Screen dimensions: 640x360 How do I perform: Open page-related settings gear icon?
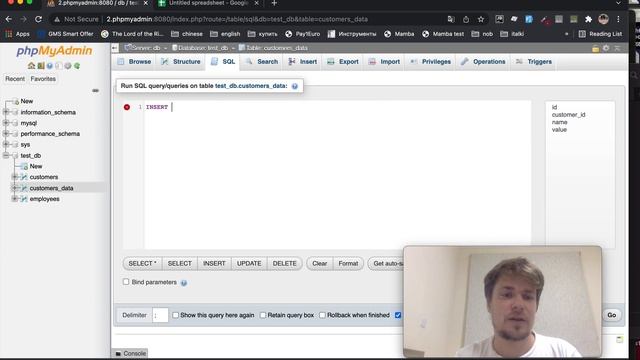point(606,48)
